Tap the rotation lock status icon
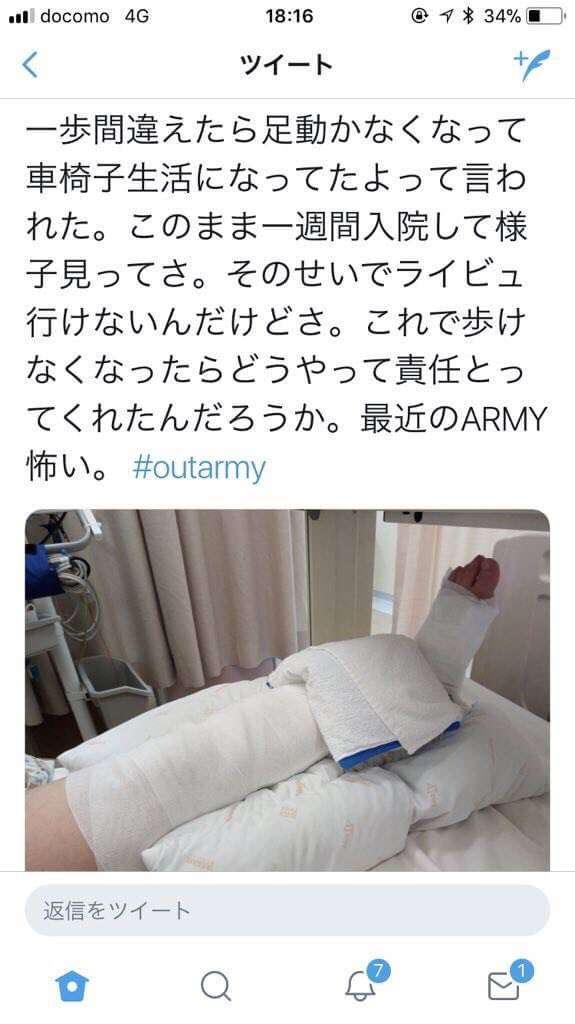 [x=420, y=16]
